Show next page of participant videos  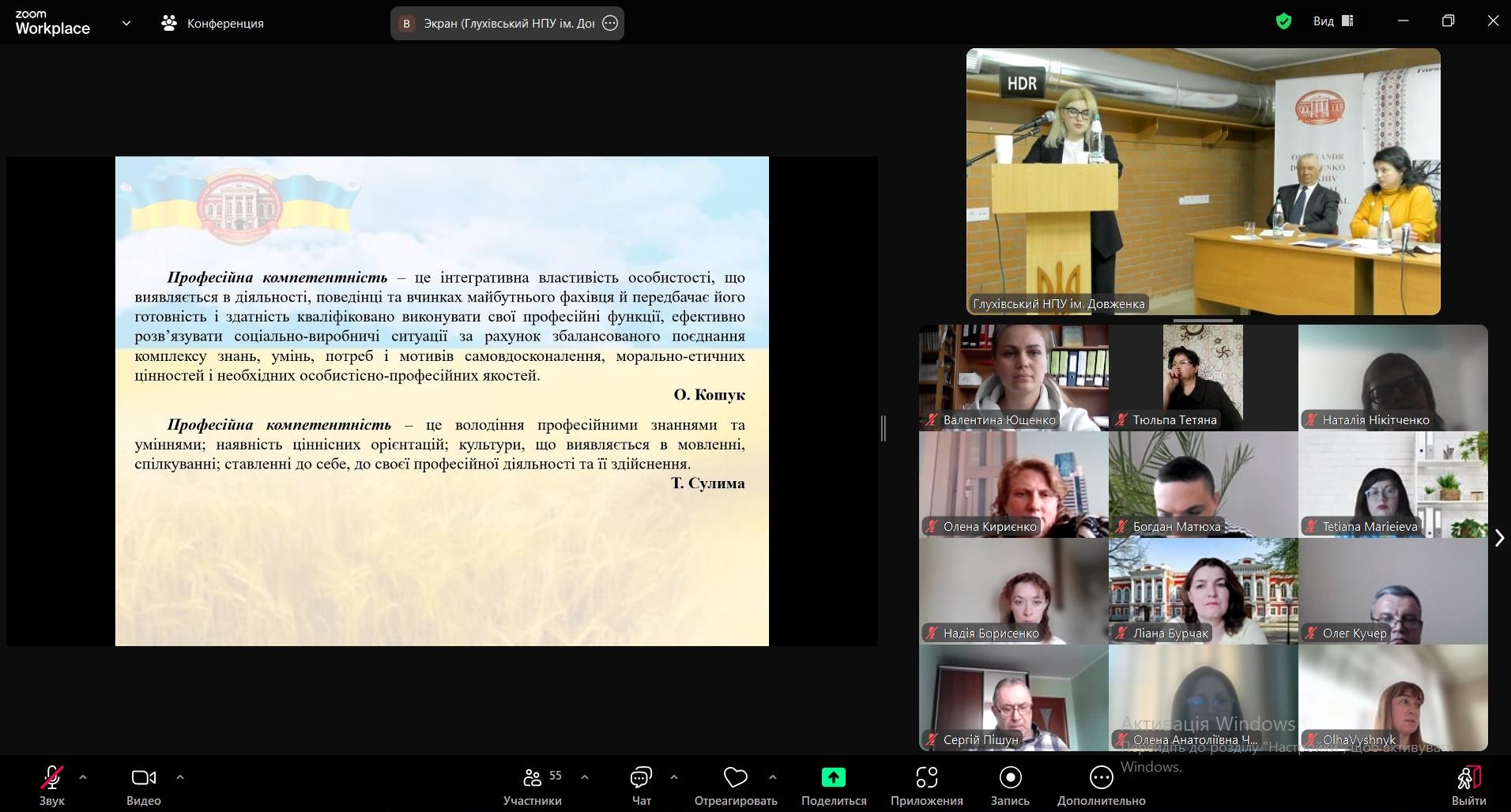click(x=1499, y=538)
